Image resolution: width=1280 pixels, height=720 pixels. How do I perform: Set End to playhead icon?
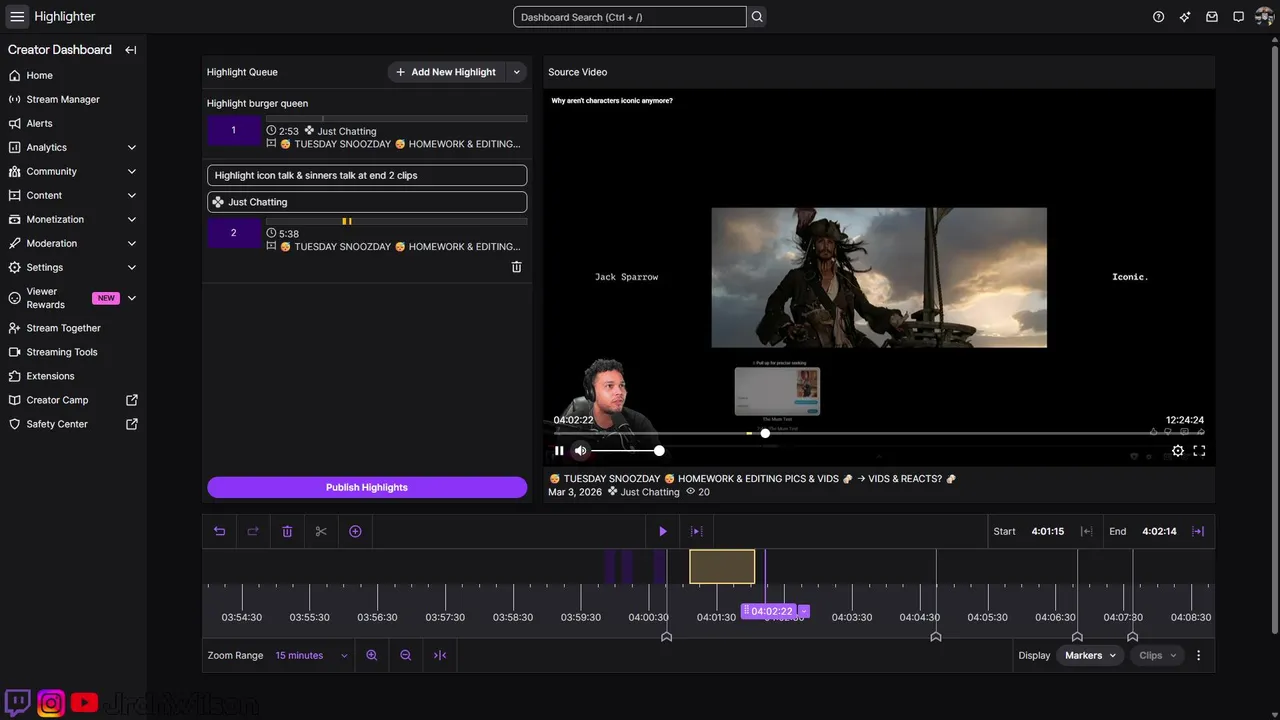[1198, 531]
